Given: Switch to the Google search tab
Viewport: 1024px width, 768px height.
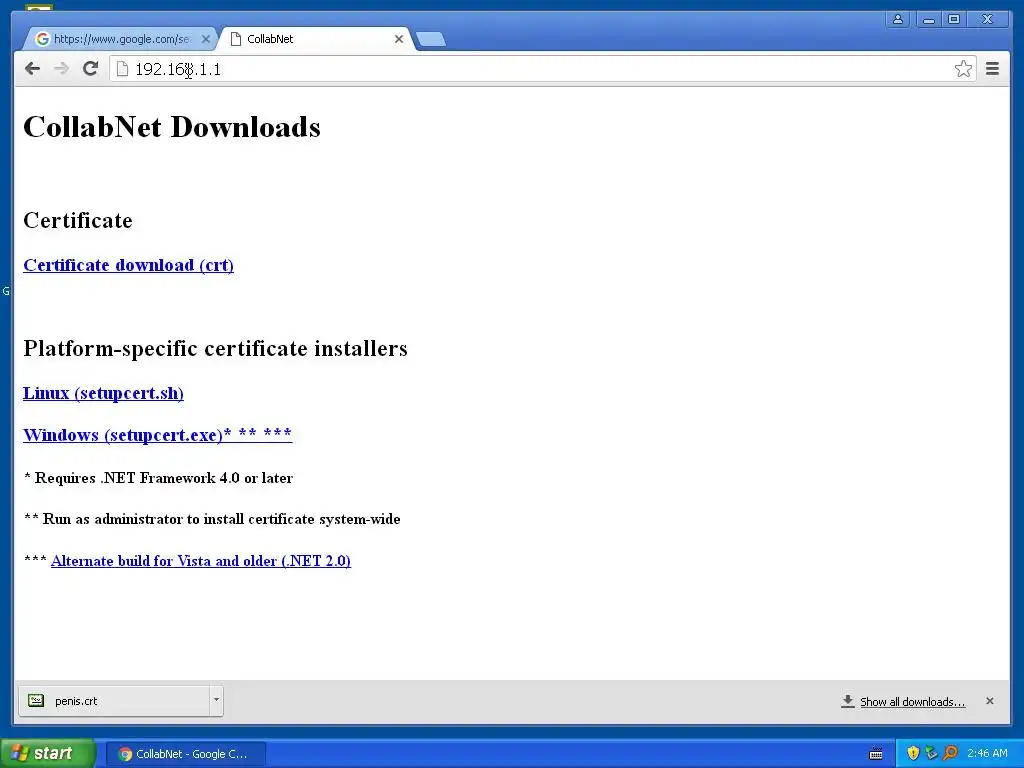Looking at the screenshot, I should click(122, 39).
